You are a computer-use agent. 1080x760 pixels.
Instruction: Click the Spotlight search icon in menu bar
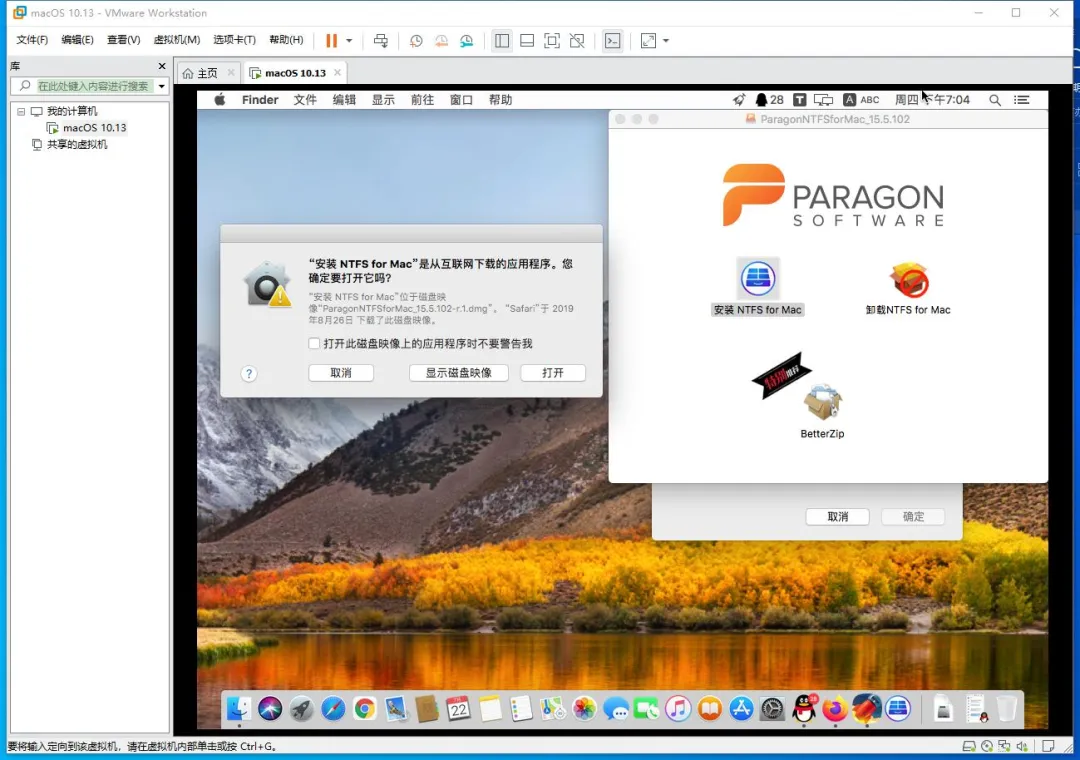coord(995,100)
